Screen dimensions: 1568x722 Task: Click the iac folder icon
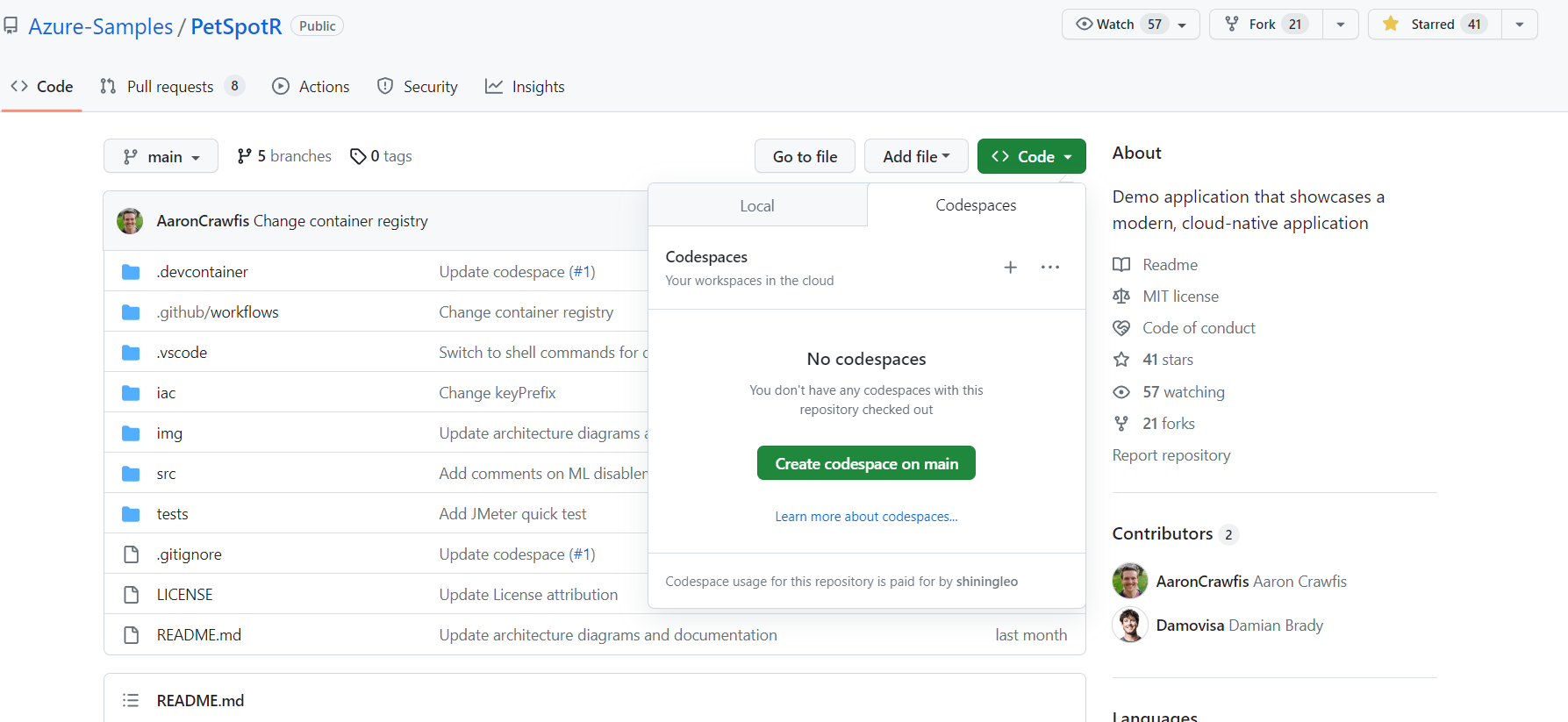131,393
